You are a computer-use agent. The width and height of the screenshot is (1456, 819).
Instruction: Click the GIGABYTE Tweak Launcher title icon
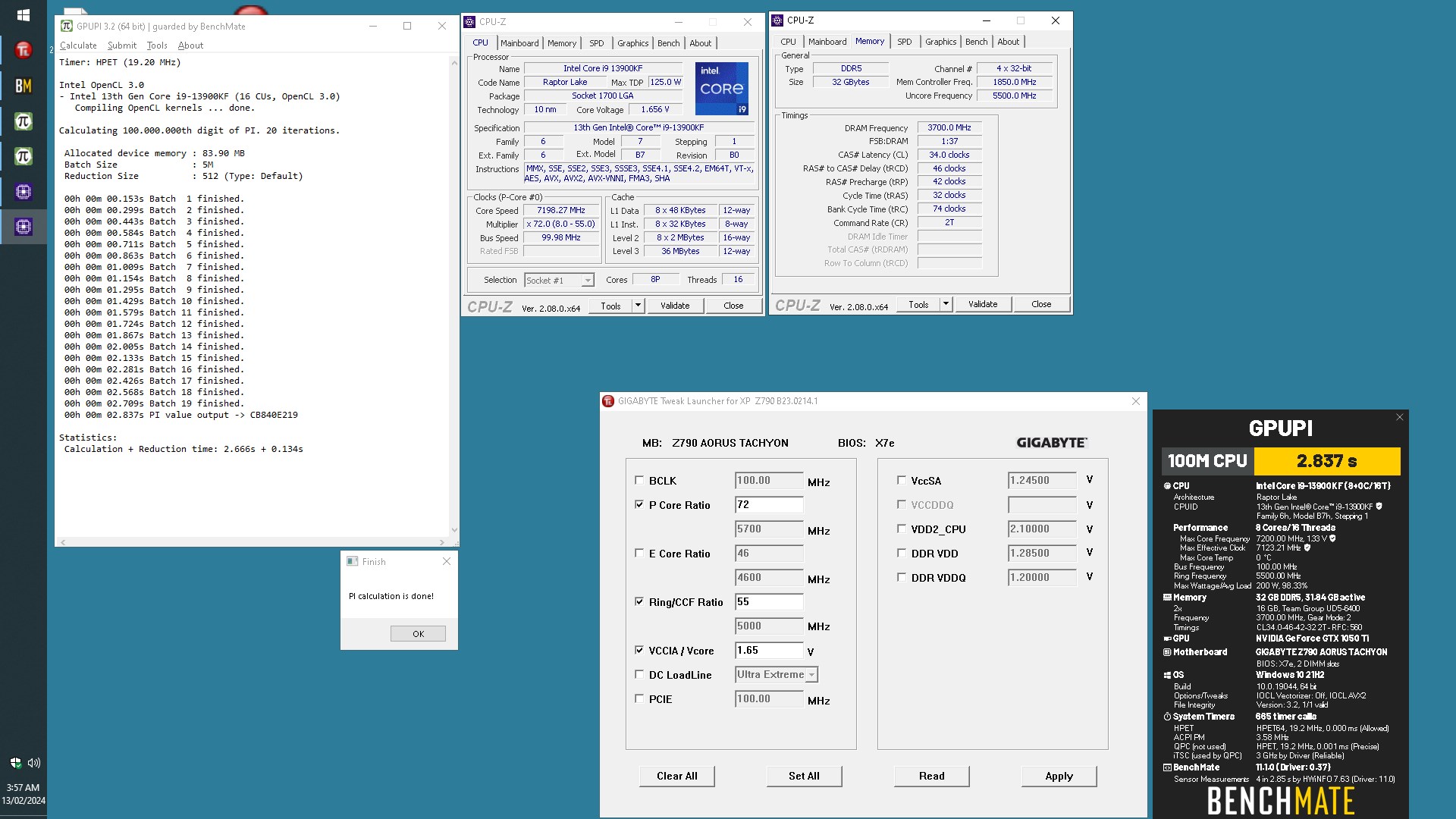coord(608,401)
